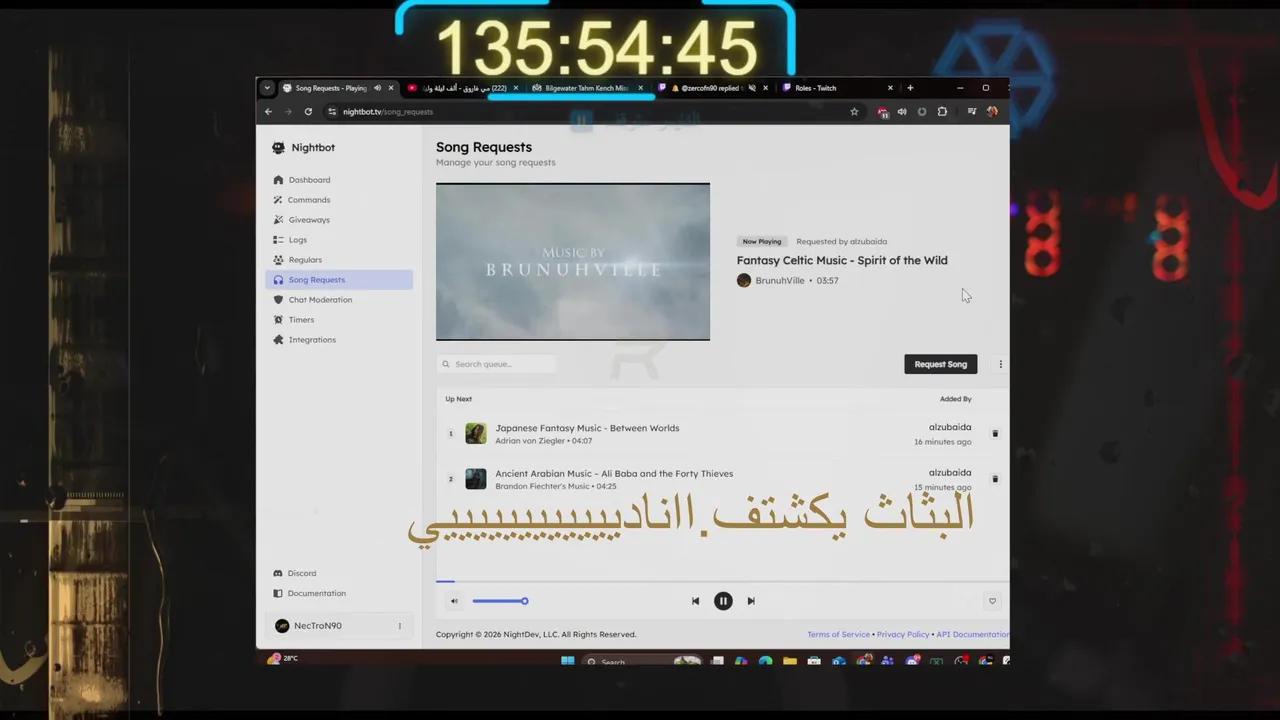Switch to the zercofn90 replied Twitch tab
This screenshot has width=1280, height=720.
(x=713, y=88)
